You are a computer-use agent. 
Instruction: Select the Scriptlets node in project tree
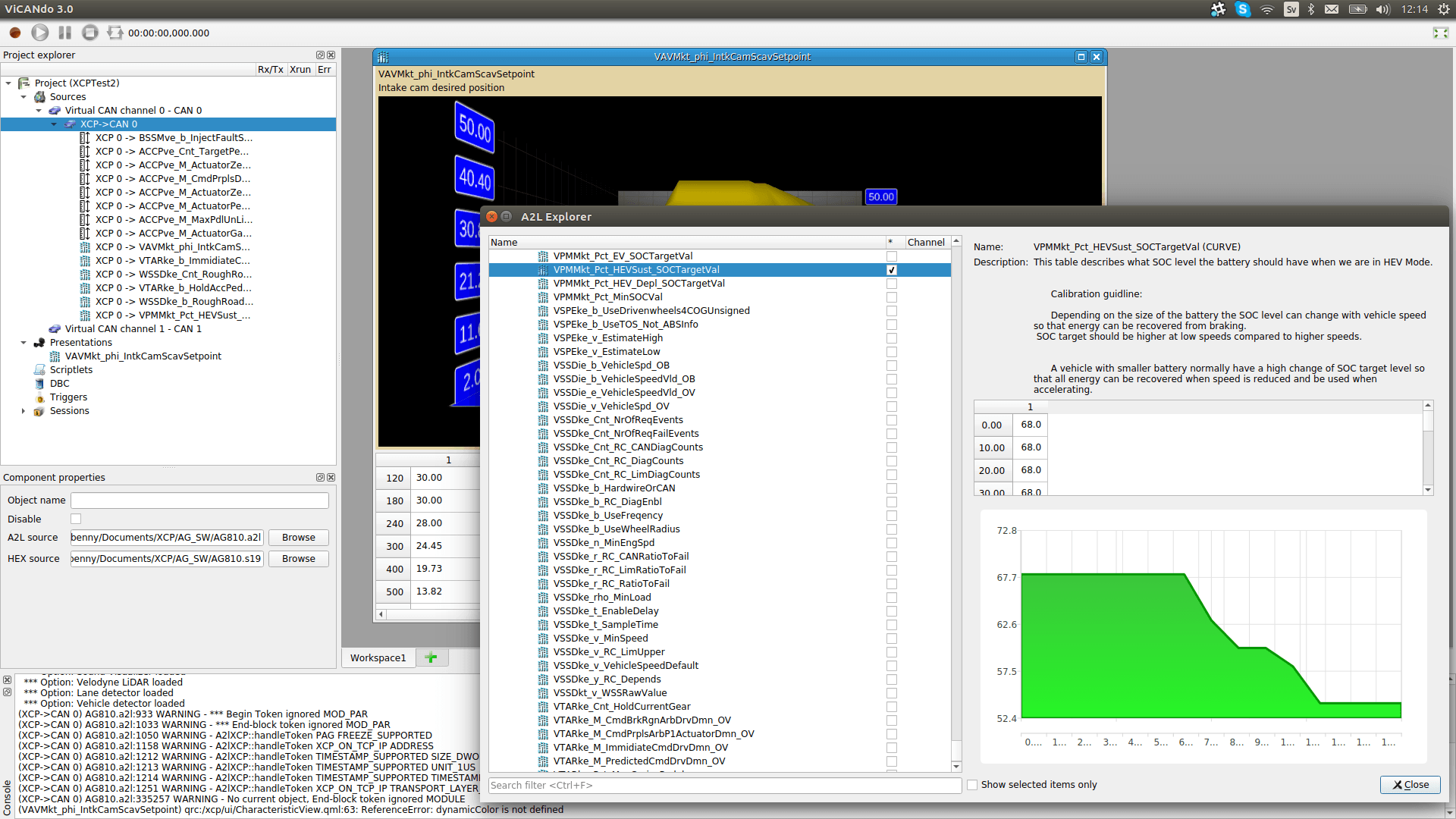[x=71, y=369]
